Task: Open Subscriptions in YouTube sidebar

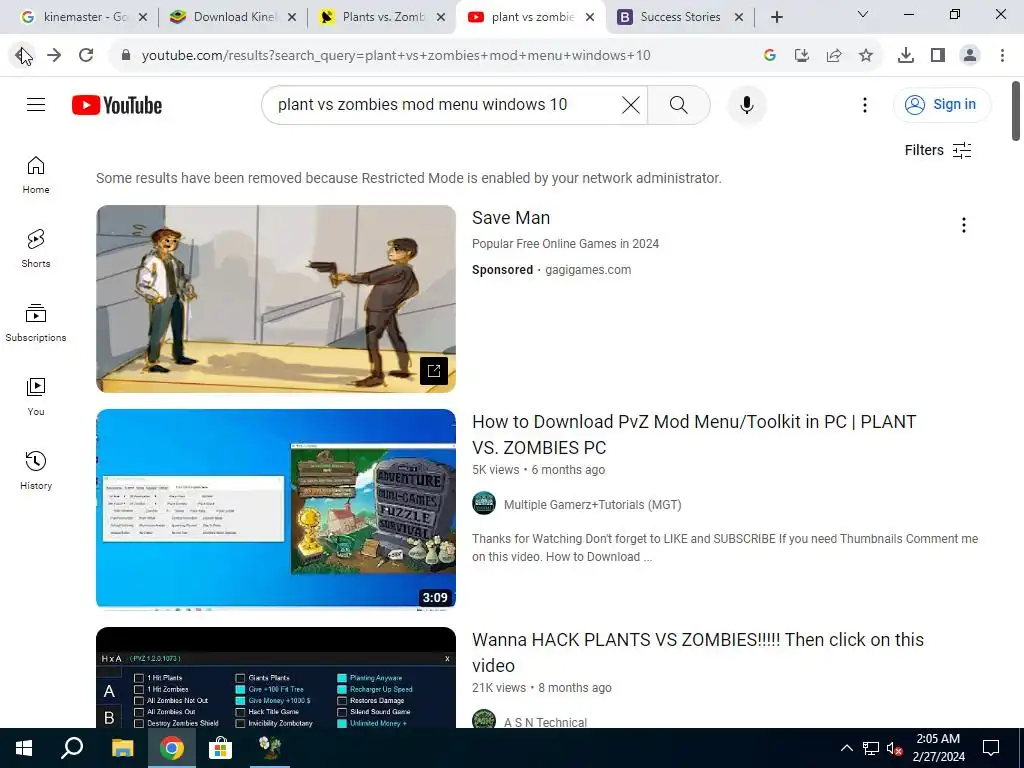Action: coord(36,323)
